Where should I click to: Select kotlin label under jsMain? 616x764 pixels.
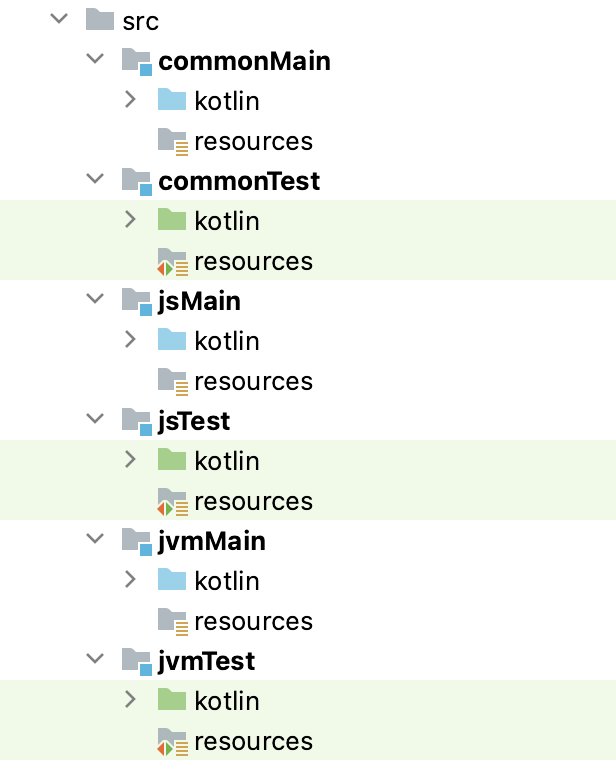click(x=227, y=341)
